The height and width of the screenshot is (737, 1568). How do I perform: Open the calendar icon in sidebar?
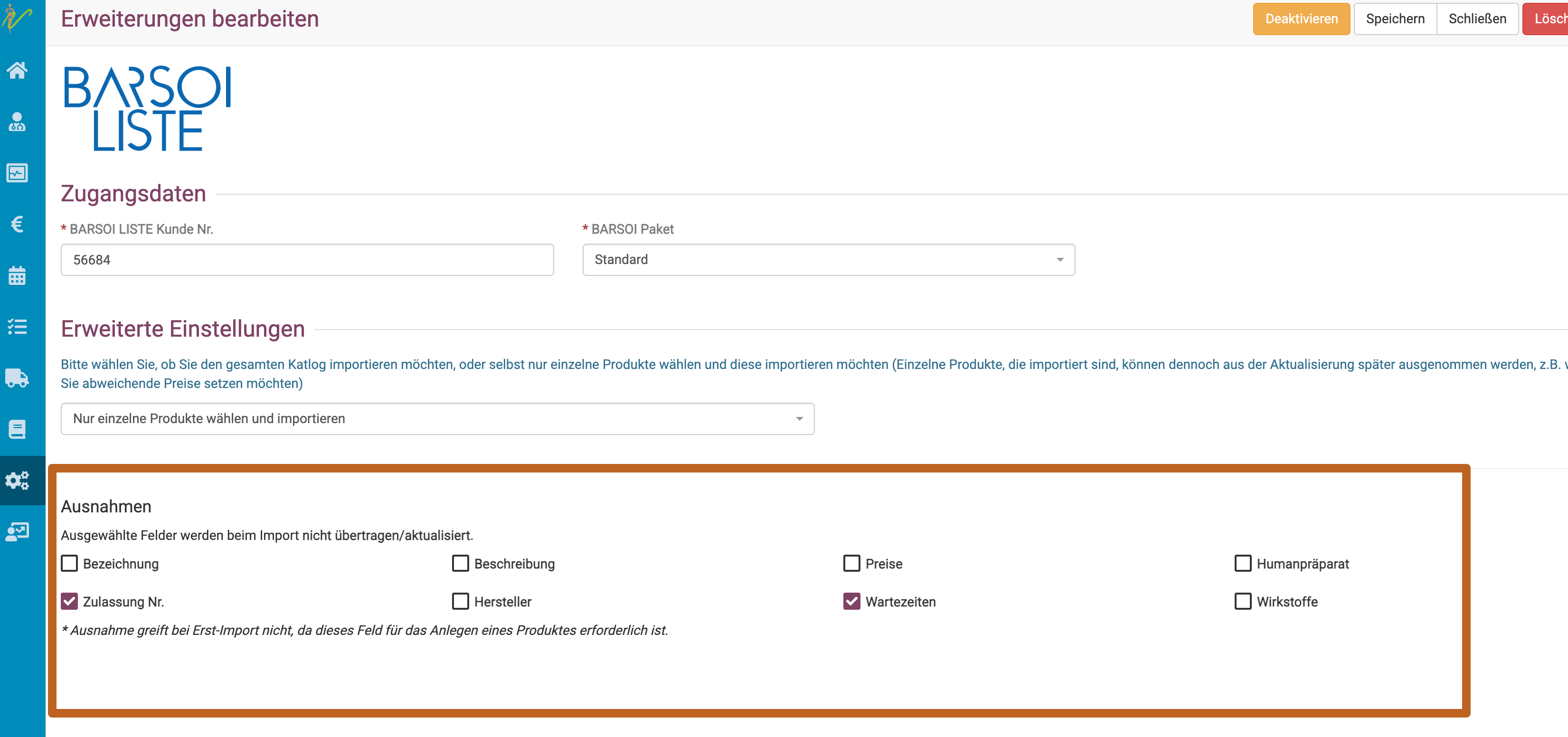17,275
